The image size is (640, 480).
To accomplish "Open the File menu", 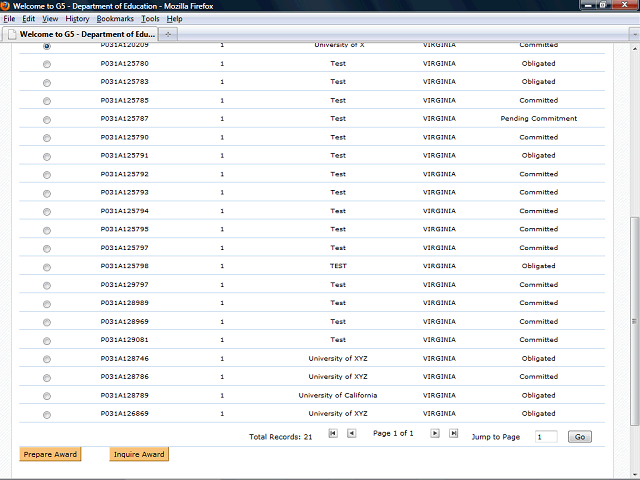I will click(x=9, y=19).
